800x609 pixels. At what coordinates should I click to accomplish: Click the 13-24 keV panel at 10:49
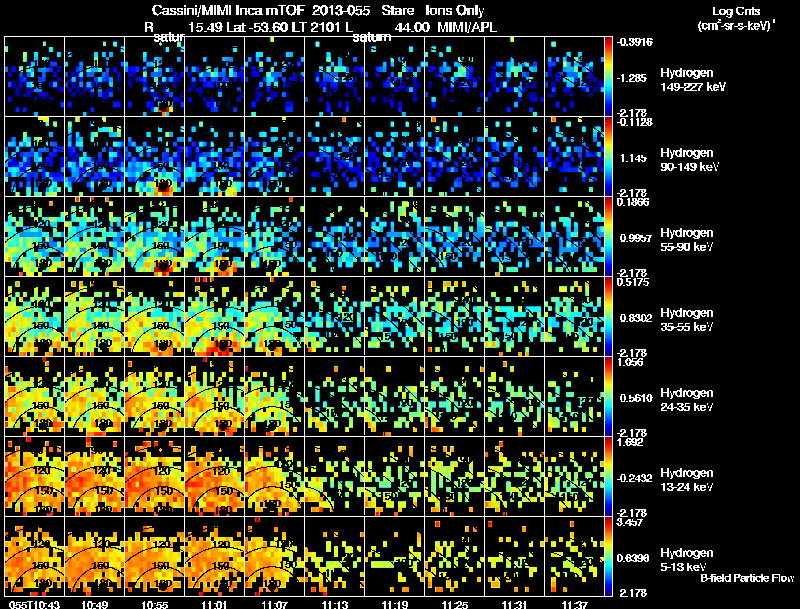pos(95,477)
